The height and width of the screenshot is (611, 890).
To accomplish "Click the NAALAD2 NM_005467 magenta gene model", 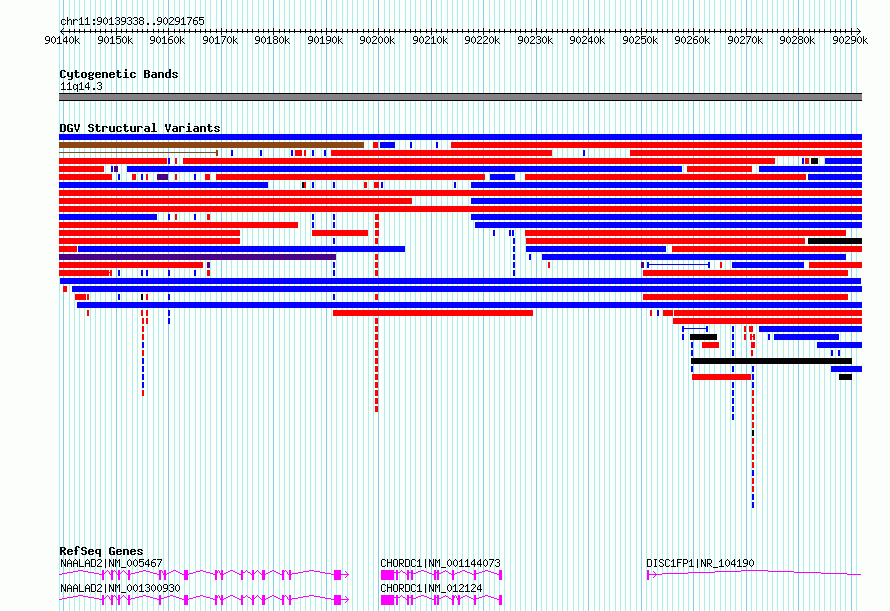I will coord(204,575).
